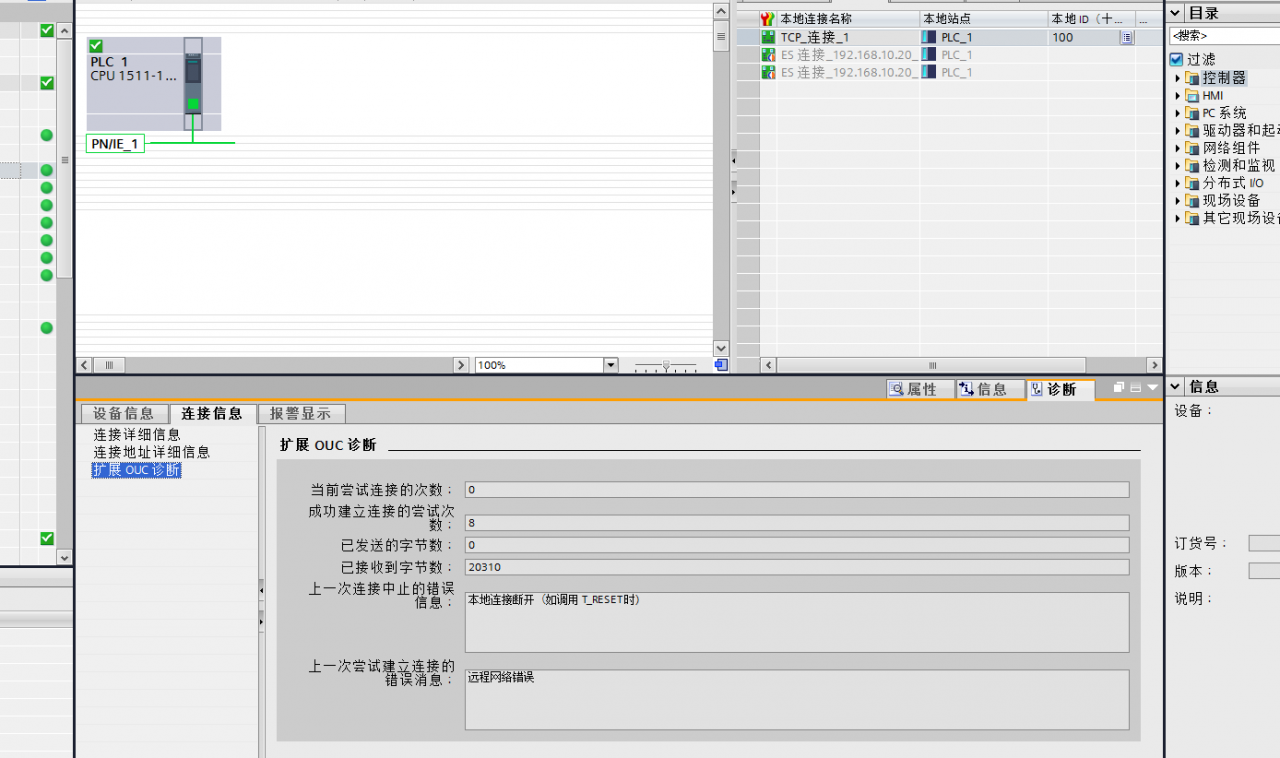Image resolution: width=1280 pixels, height=758 pixels.
Task: Click the PLC_1 CPU module icon
Action: pyautogui.click(x=193, y=84)
